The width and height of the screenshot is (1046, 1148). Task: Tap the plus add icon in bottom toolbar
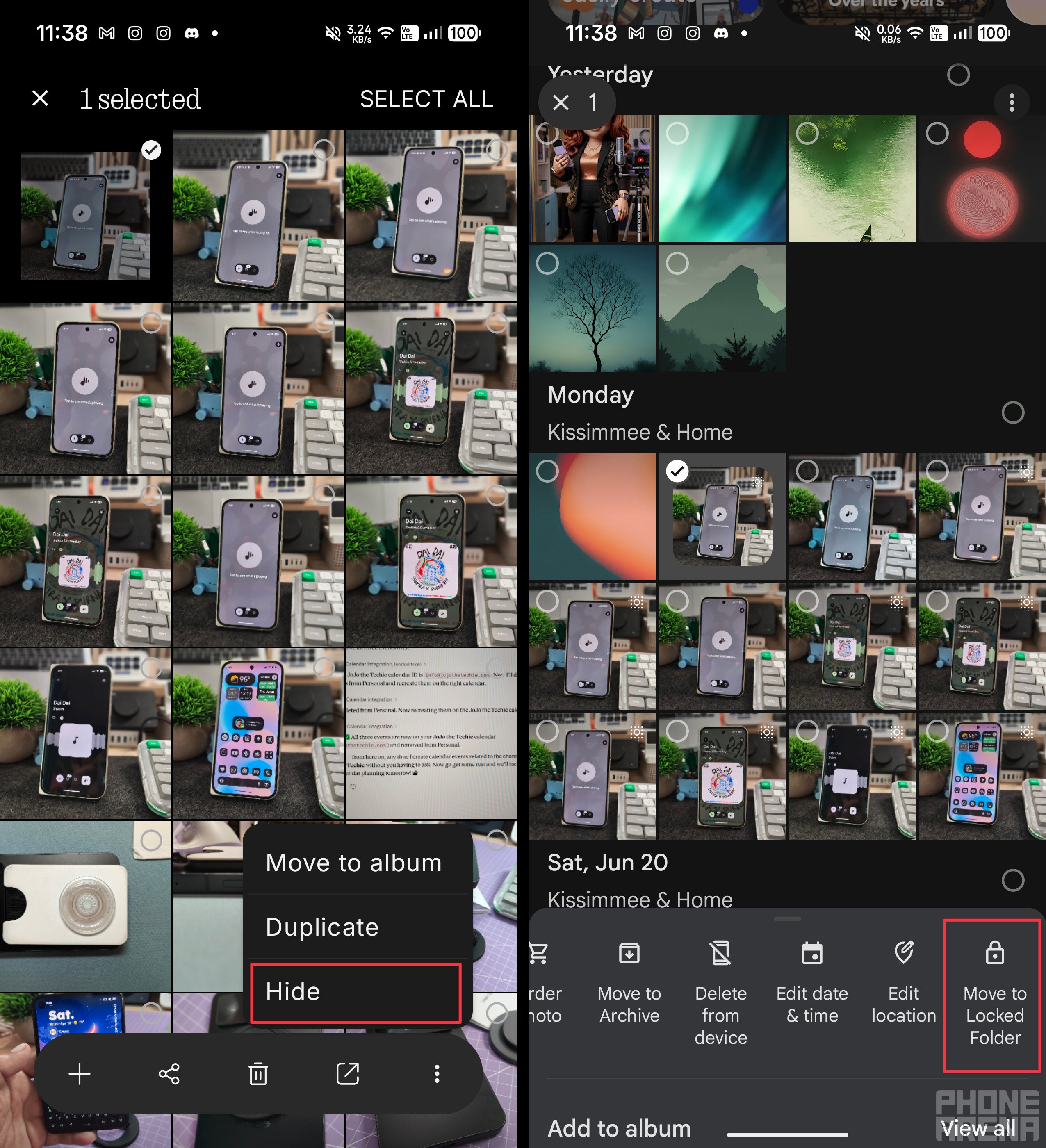(x=79, y=1074)
